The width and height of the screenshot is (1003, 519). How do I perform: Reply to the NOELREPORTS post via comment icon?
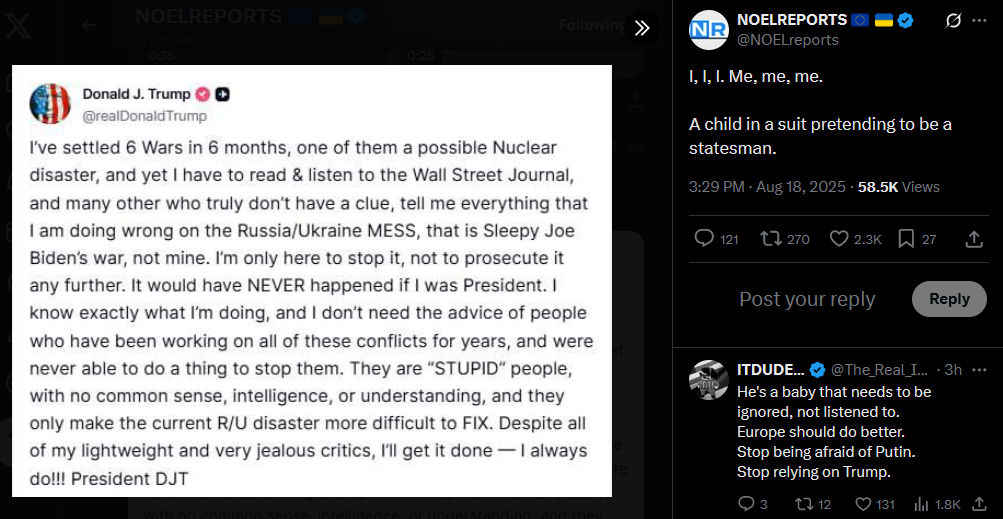coord(704,239)
